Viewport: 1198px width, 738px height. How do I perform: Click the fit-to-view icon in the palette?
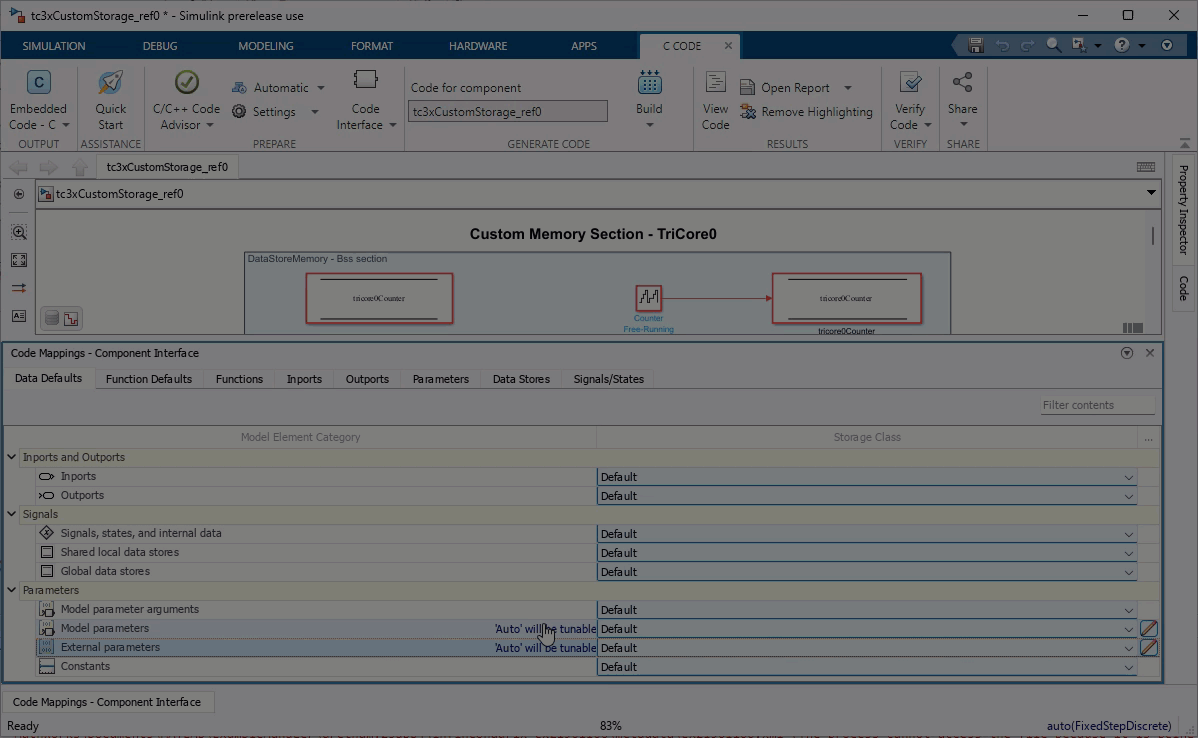tap(18, 260)
